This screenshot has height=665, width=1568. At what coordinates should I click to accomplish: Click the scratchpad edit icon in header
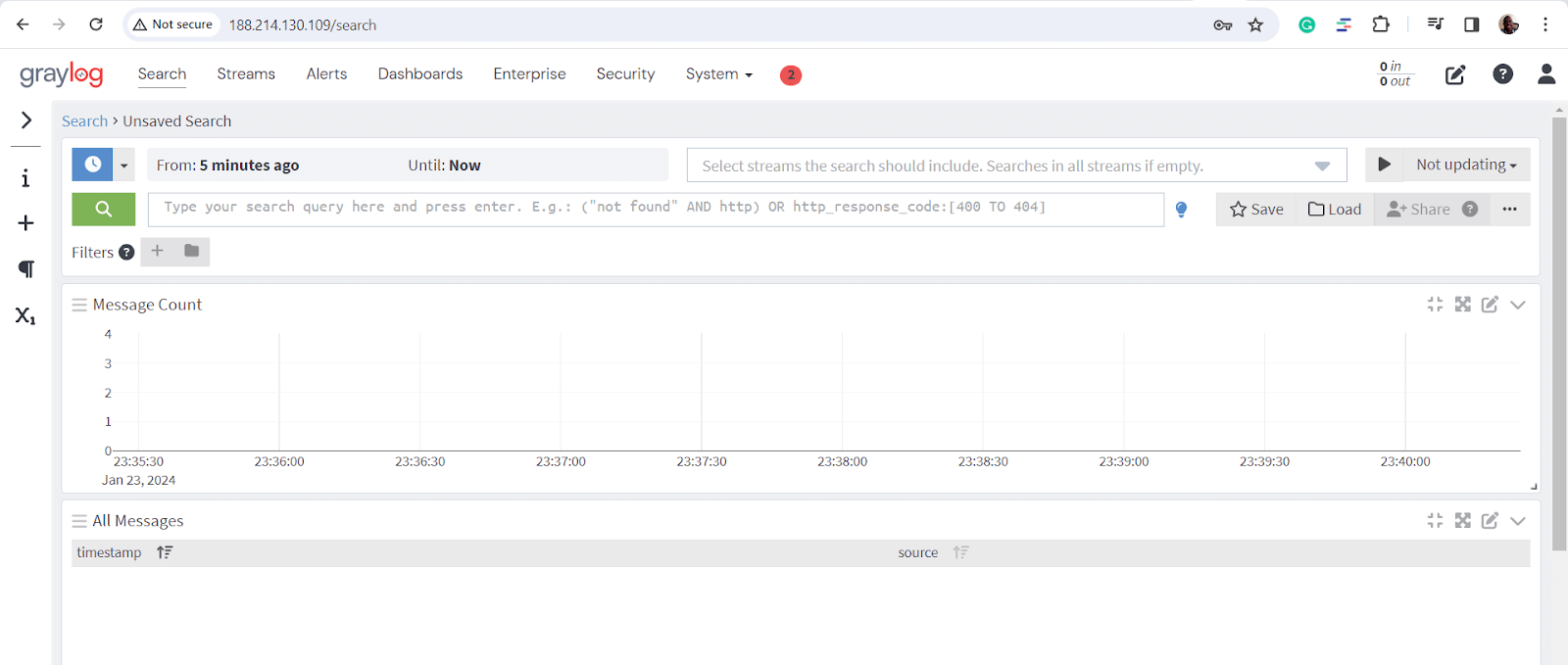(1455, 74)
